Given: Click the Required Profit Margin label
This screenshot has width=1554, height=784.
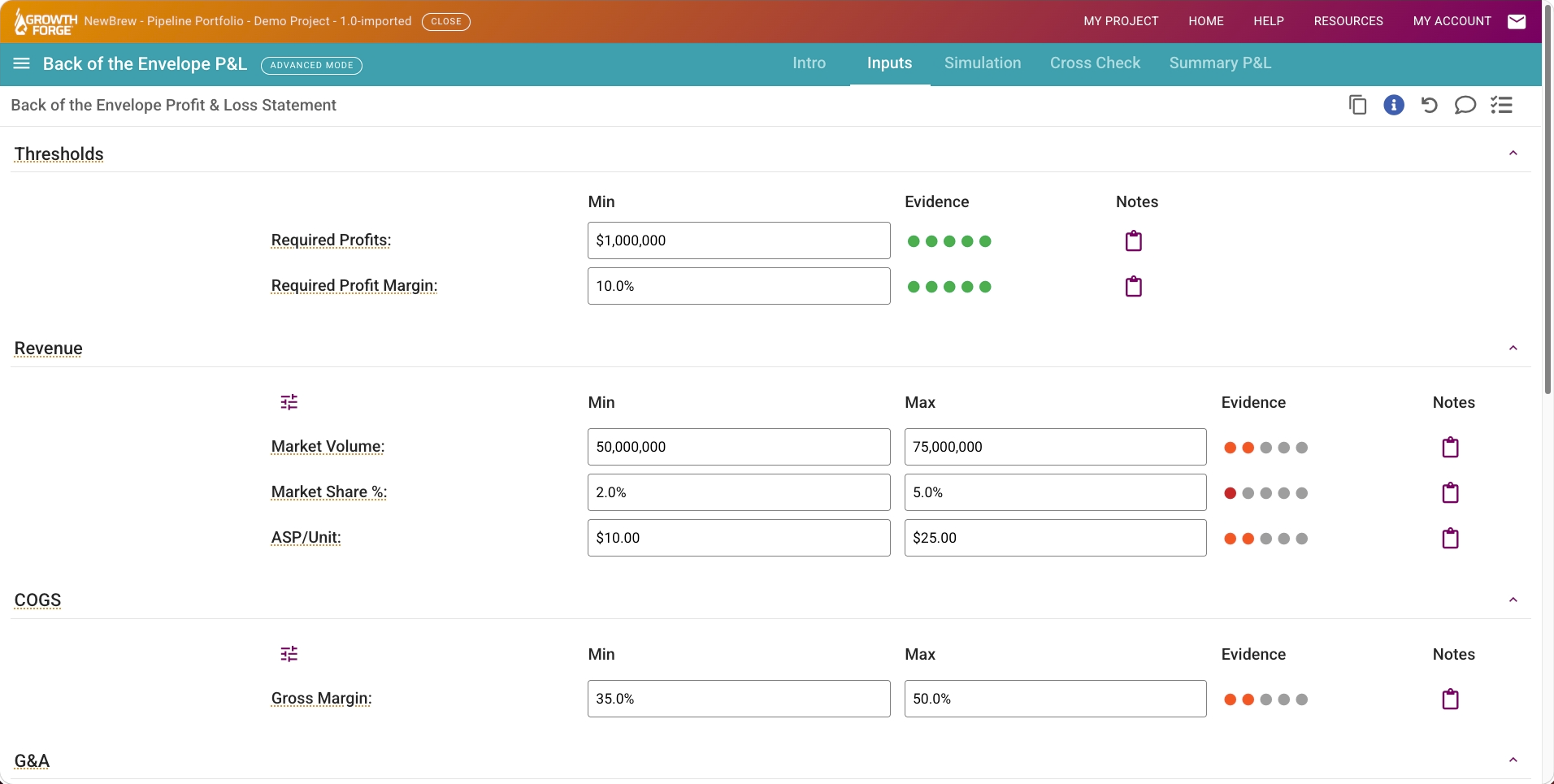Looking at the screenshot, I should (354, 286).
